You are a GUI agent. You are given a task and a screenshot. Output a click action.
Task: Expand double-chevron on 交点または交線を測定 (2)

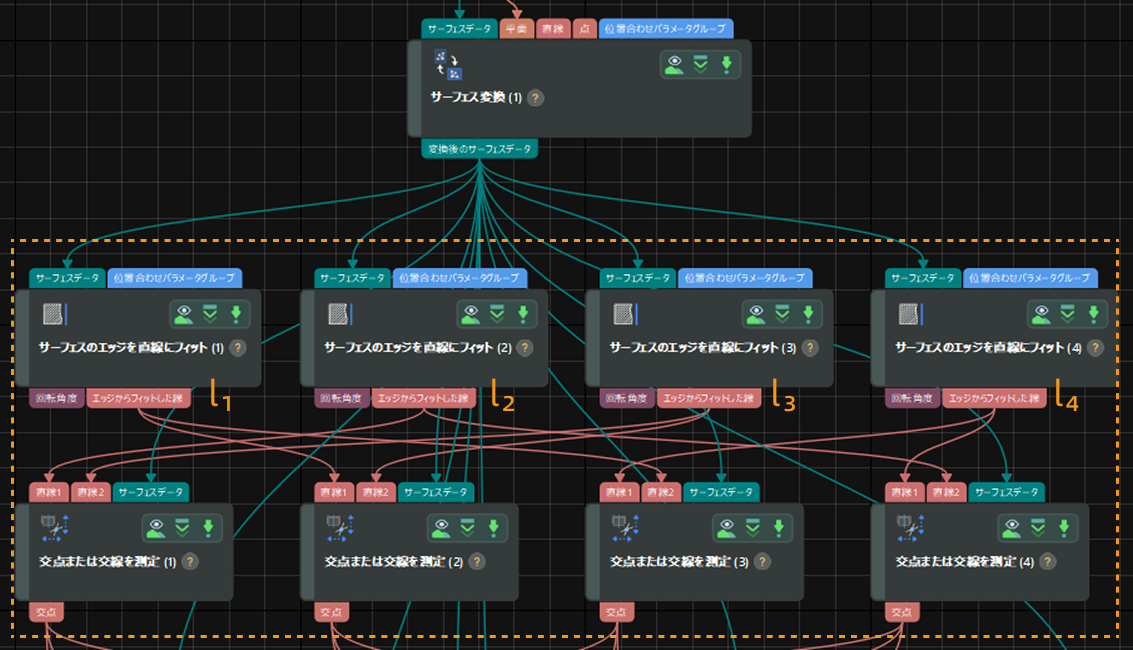coord(468,528)
